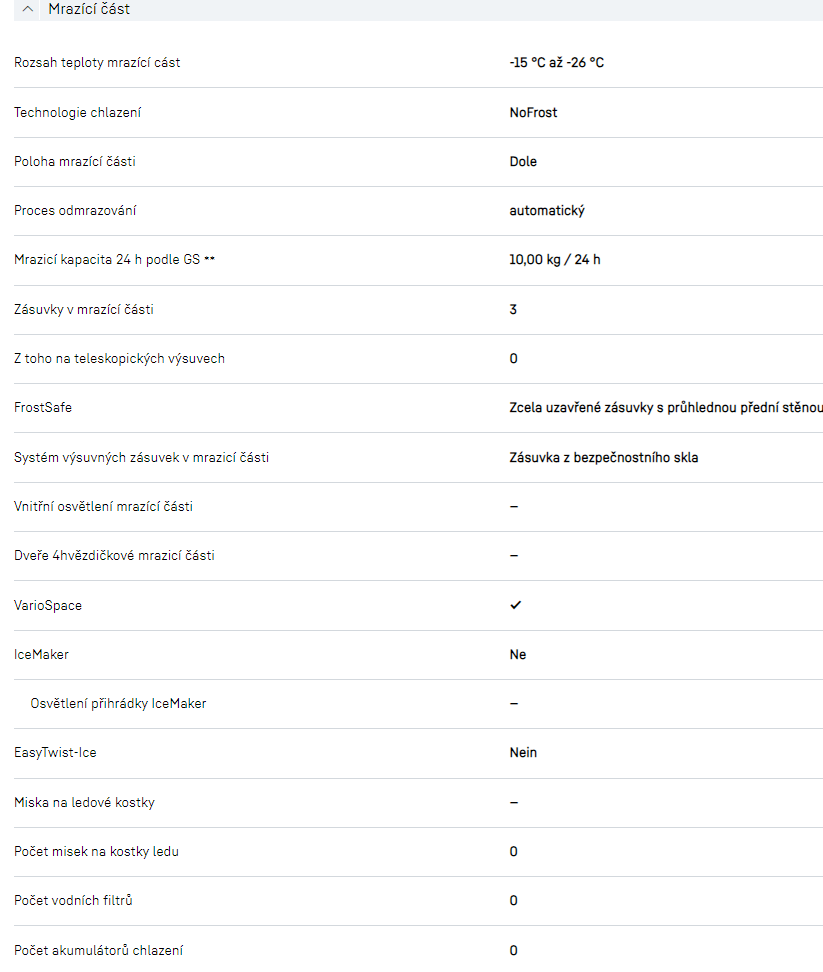The image size is (823, 972).
Task: Click the Zásuvka z bezpečnostního skla value
Action: click(603, 458)
